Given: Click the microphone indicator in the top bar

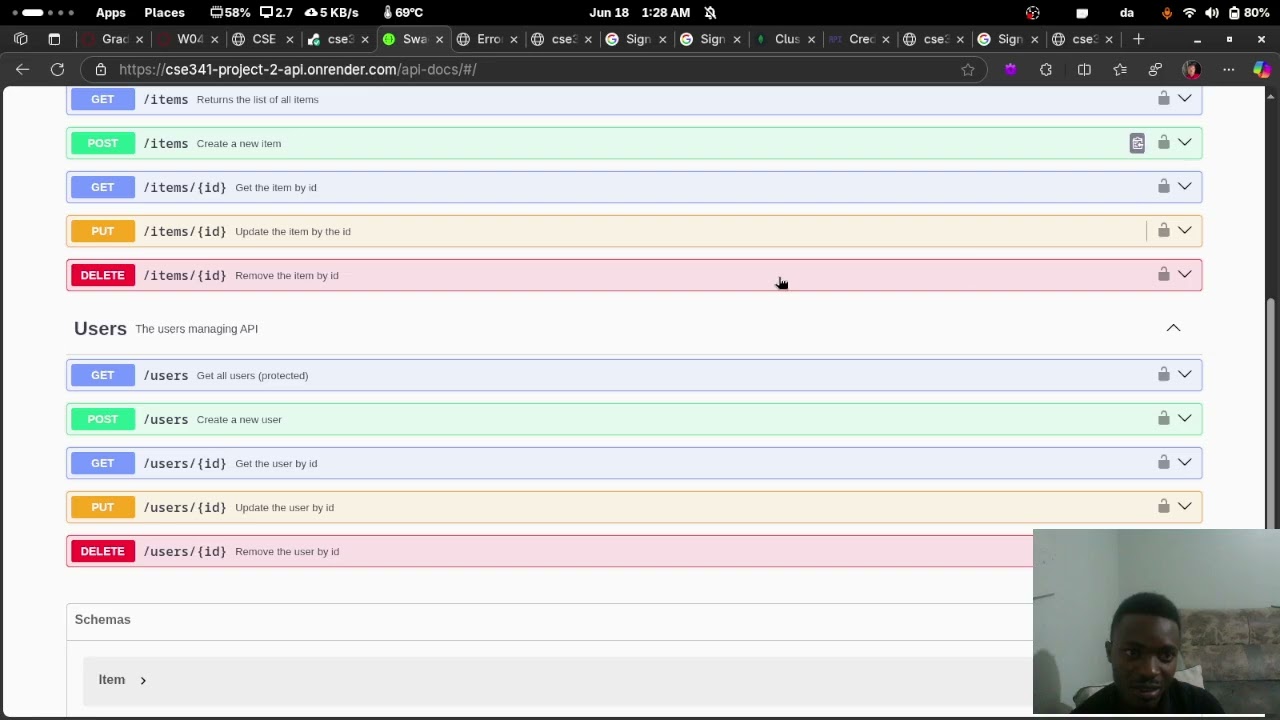Looking at the screenshot, I should [x=1166, y=13].
